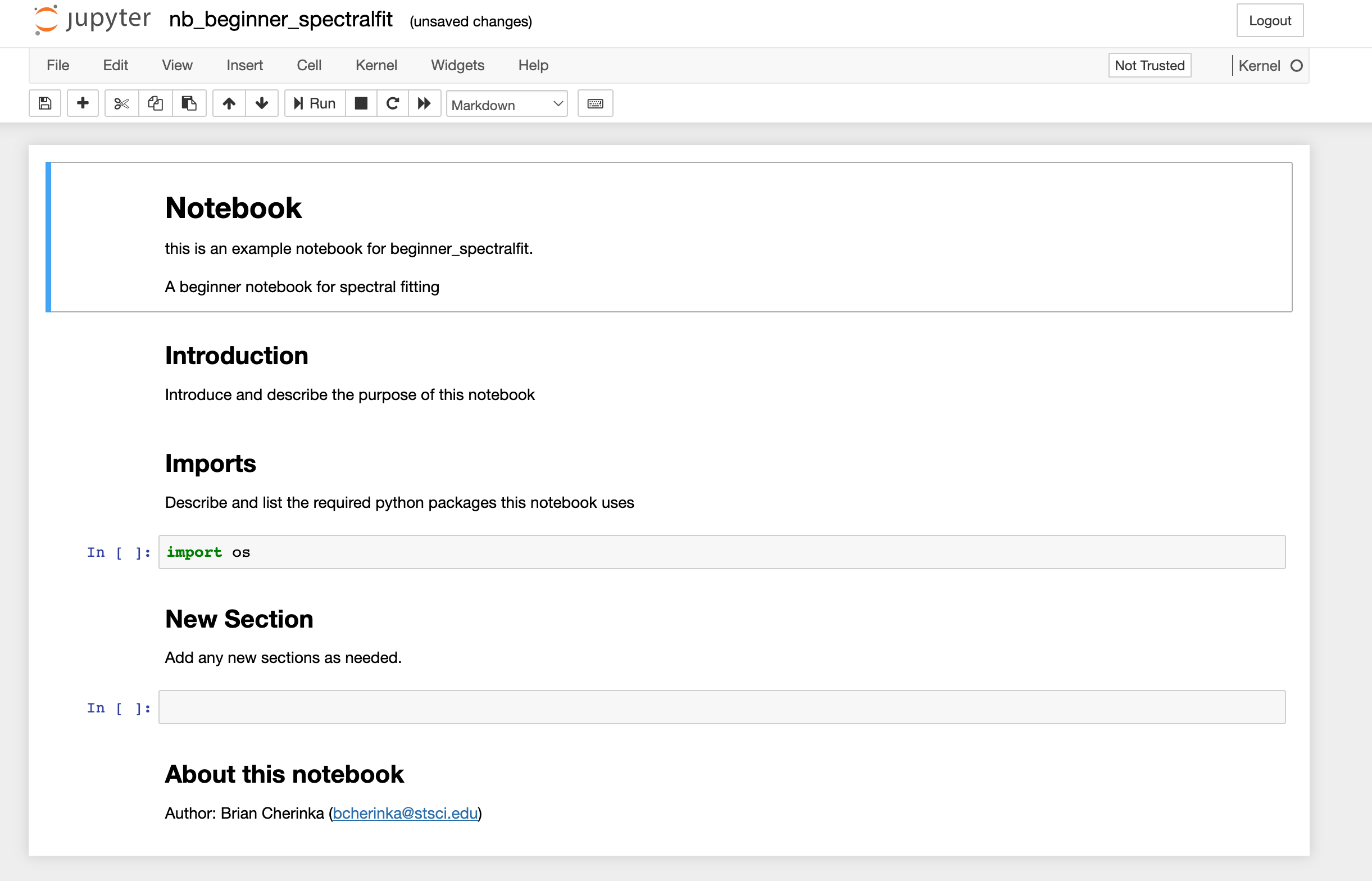This screenshot has width=1372, height=881.
Task: Open the File menu
Action: click(x=57, y=65)
